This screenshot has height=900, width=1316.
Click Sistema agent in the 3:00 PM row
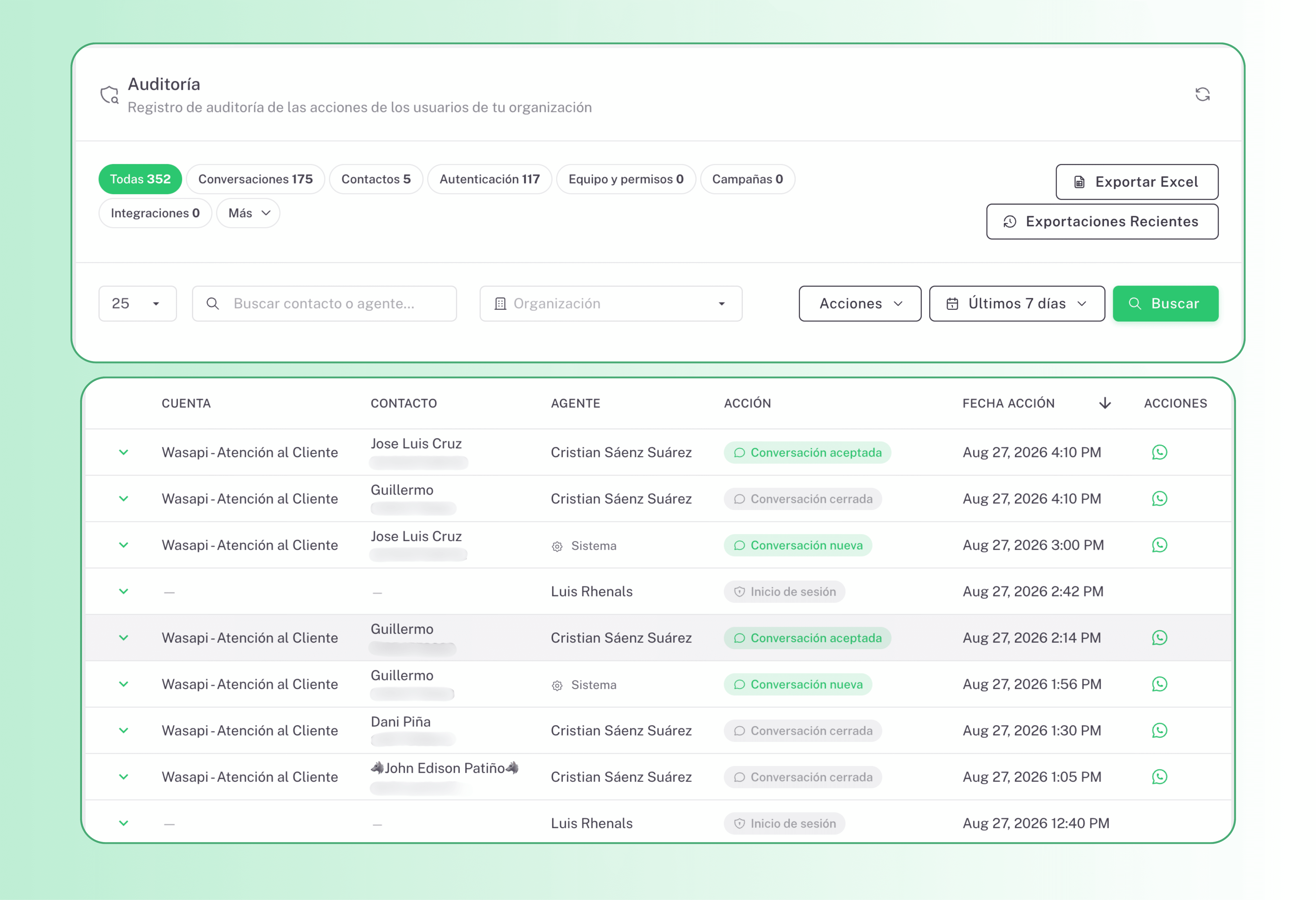[x=584, y=546]
